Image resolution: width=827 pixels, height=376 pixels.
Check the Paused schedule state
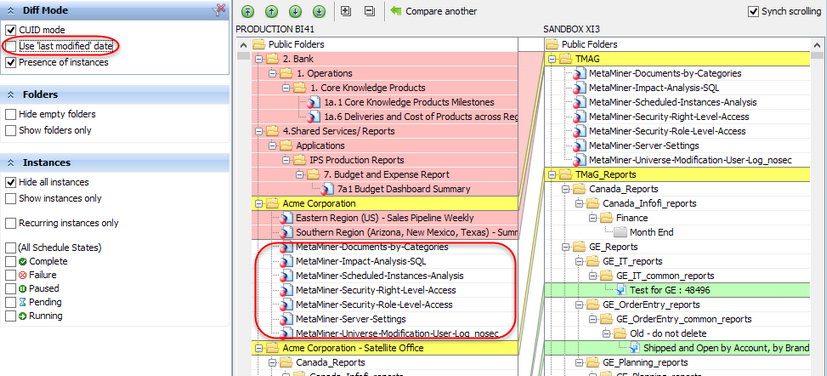coord(11,288)
